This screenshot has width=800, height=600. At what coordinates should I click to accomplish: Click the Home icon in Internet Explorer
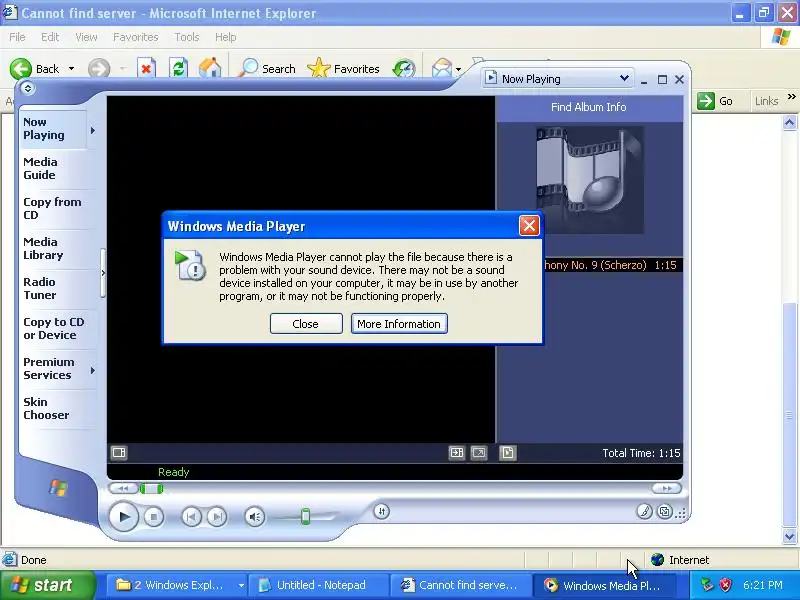click(210, 69)
